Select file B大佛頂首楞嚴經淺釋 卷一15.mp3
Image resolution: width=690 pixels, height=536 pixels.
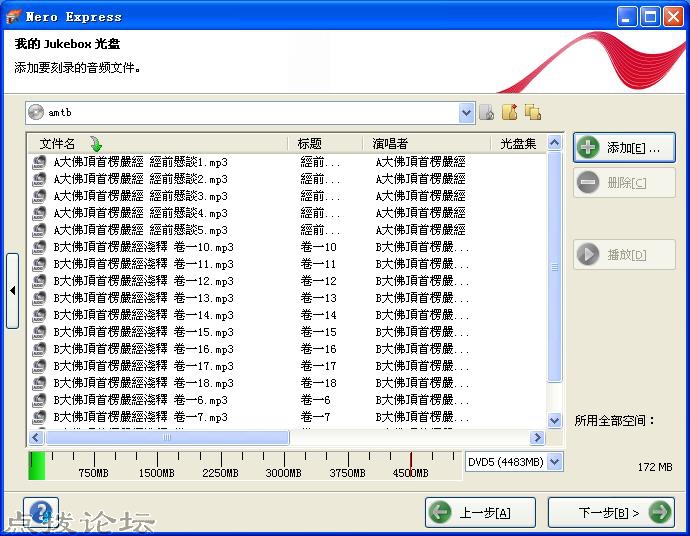coord(143,332)
